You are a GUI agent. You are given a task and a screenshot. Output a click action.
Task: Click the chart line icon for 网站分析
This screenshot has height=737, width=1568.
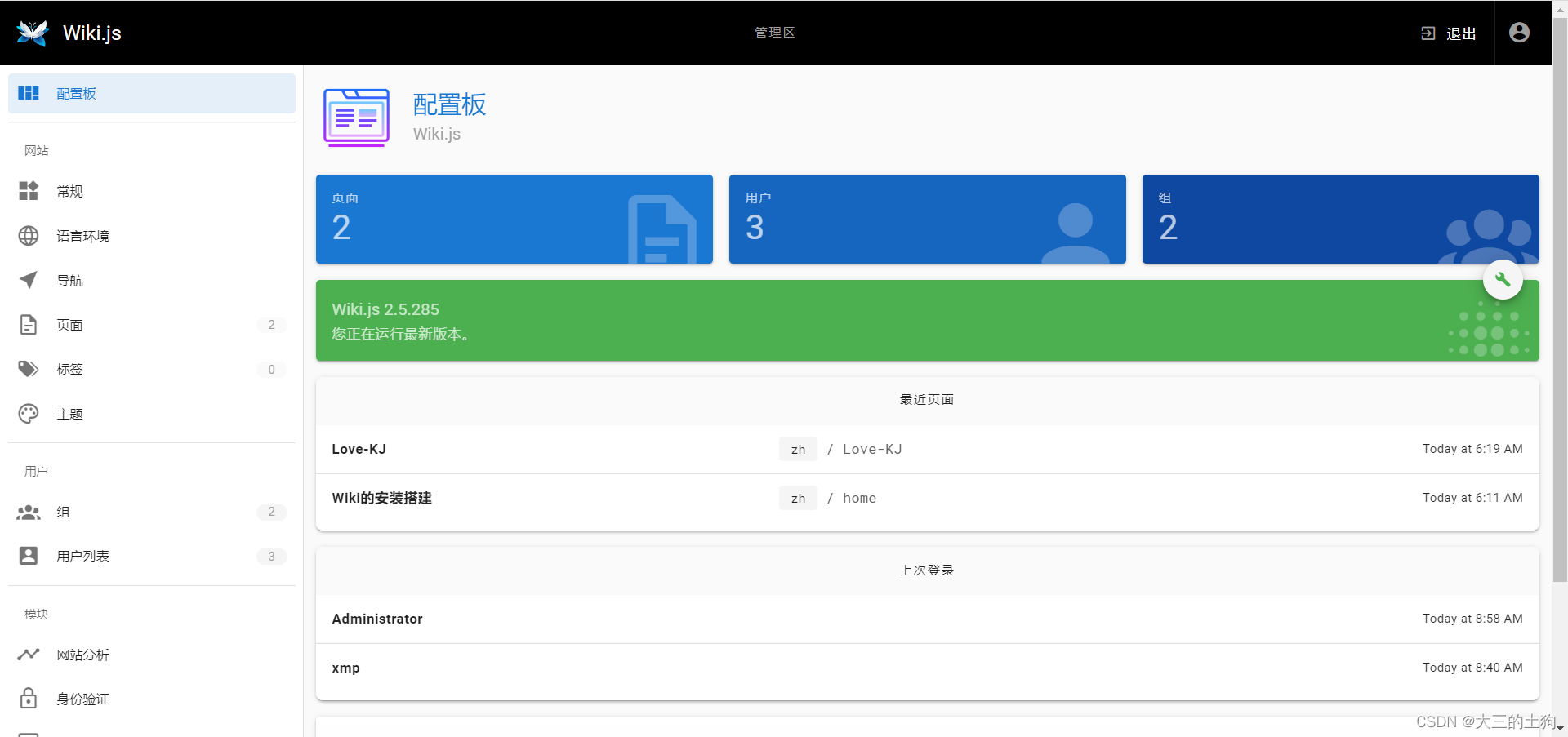pos(29,655)
